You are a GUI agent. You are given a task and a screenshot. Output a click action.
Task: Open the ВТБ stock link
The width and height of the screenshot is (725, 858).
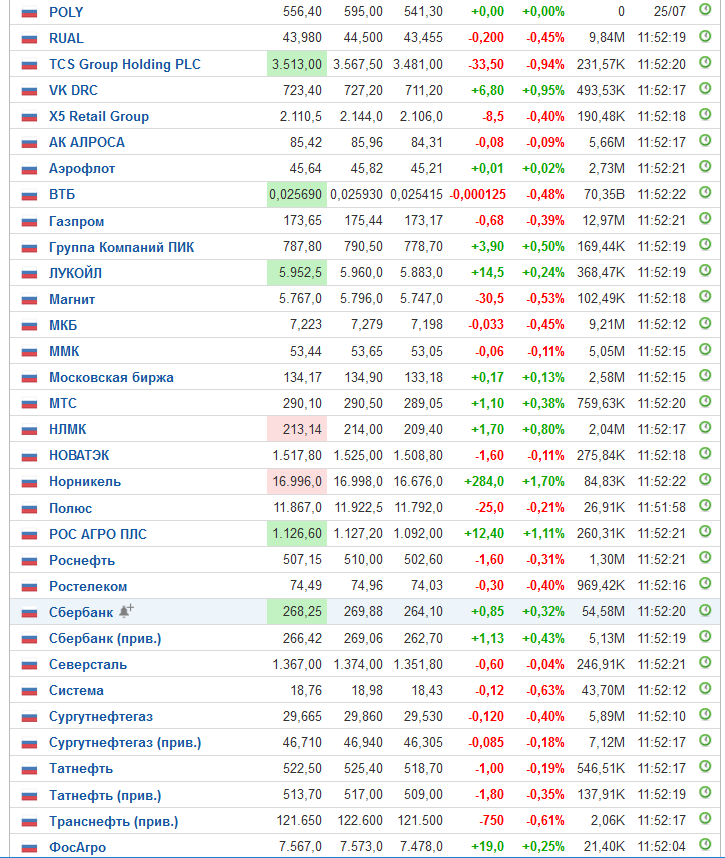tap(62, 195)
